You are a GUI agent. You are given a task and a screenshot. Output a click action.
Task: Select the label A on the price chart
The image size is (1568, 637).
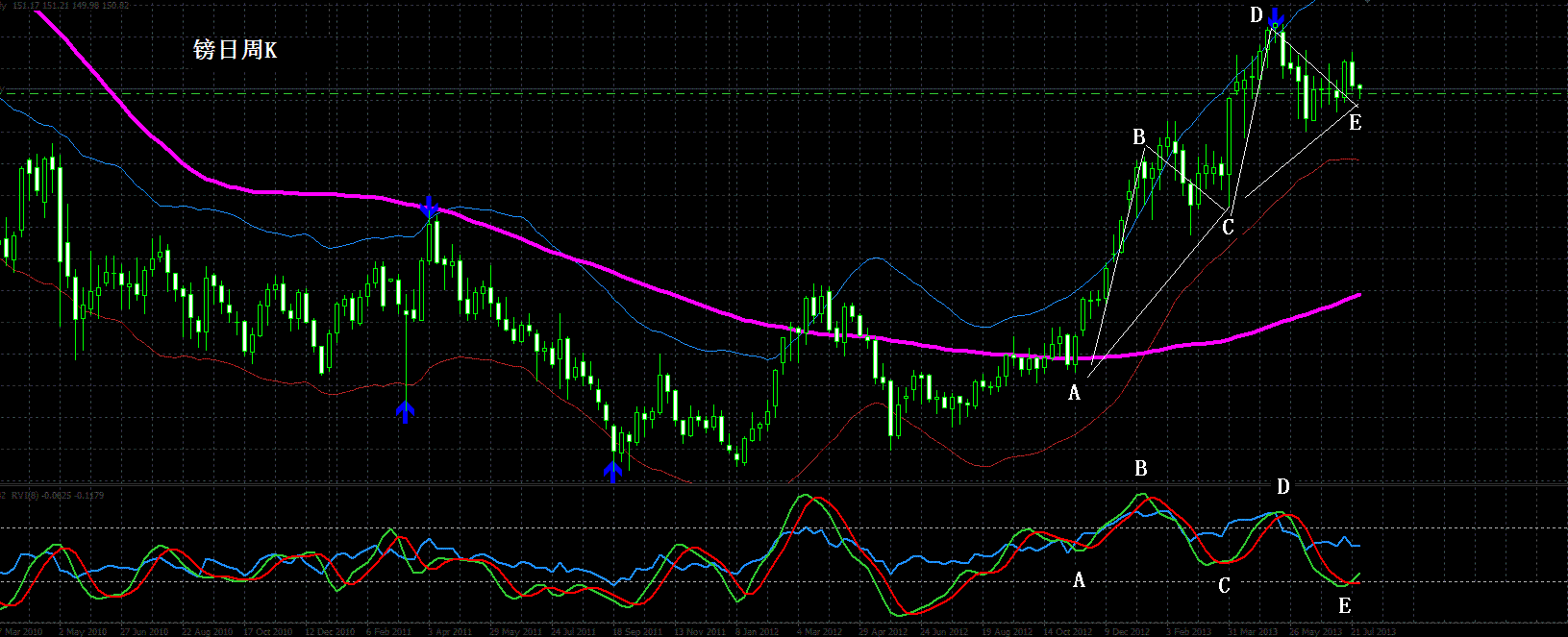(x=1075, y=393)
